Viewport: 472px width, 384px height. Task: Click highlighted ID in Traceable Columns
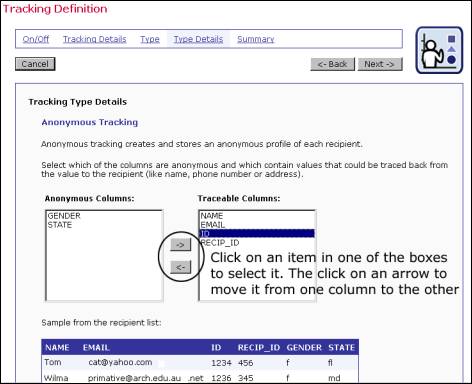[257, 233]
